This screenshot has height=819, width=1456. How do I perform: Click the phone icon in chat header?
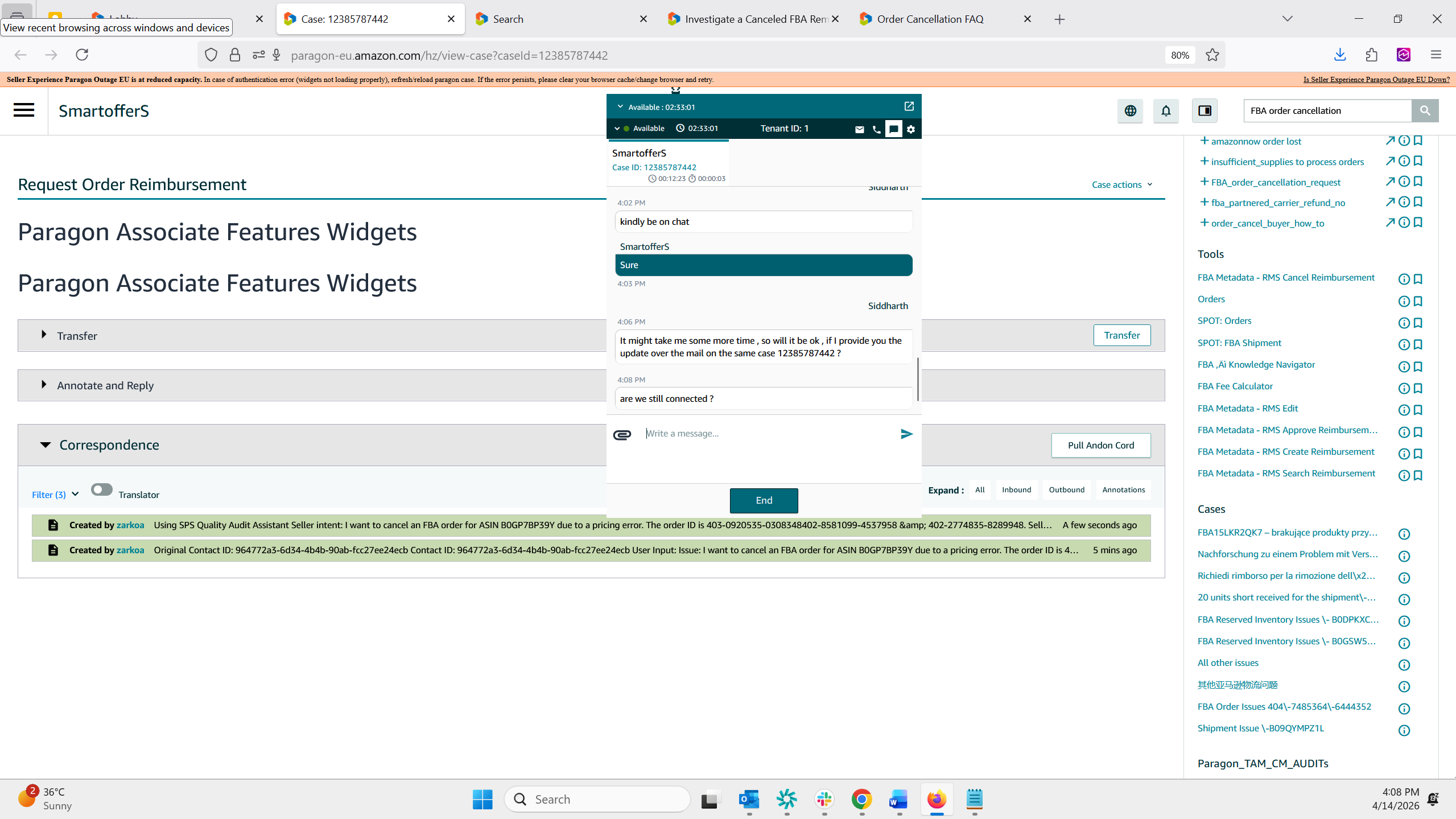[x=876, y=129]
